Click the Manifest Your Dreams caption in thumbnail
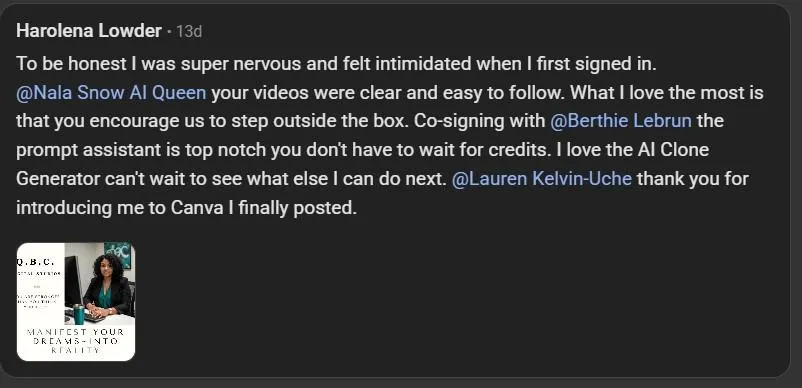Image resolution: width=802 pixels, height=388 pixels. [x=76, y=341]
